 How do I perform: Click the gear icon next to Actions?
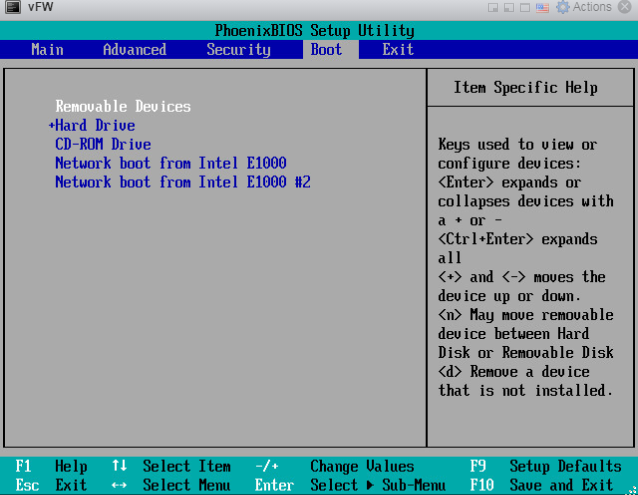563,7
